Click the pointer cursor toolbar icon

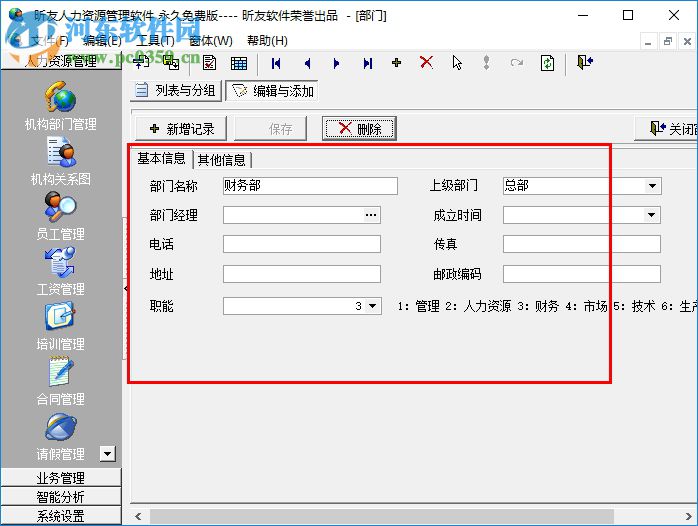[457, 63]
